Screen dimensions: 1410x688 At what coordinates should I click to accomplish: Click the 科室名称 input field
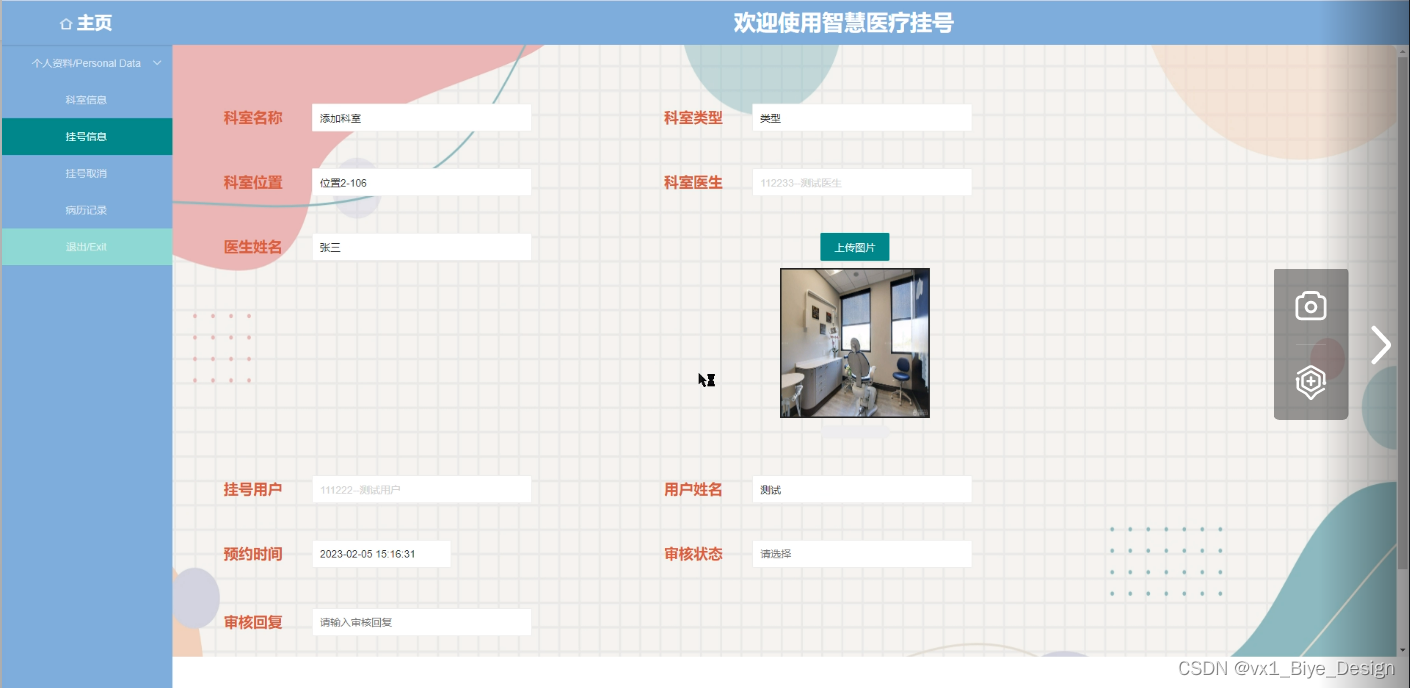click(421, 118)
